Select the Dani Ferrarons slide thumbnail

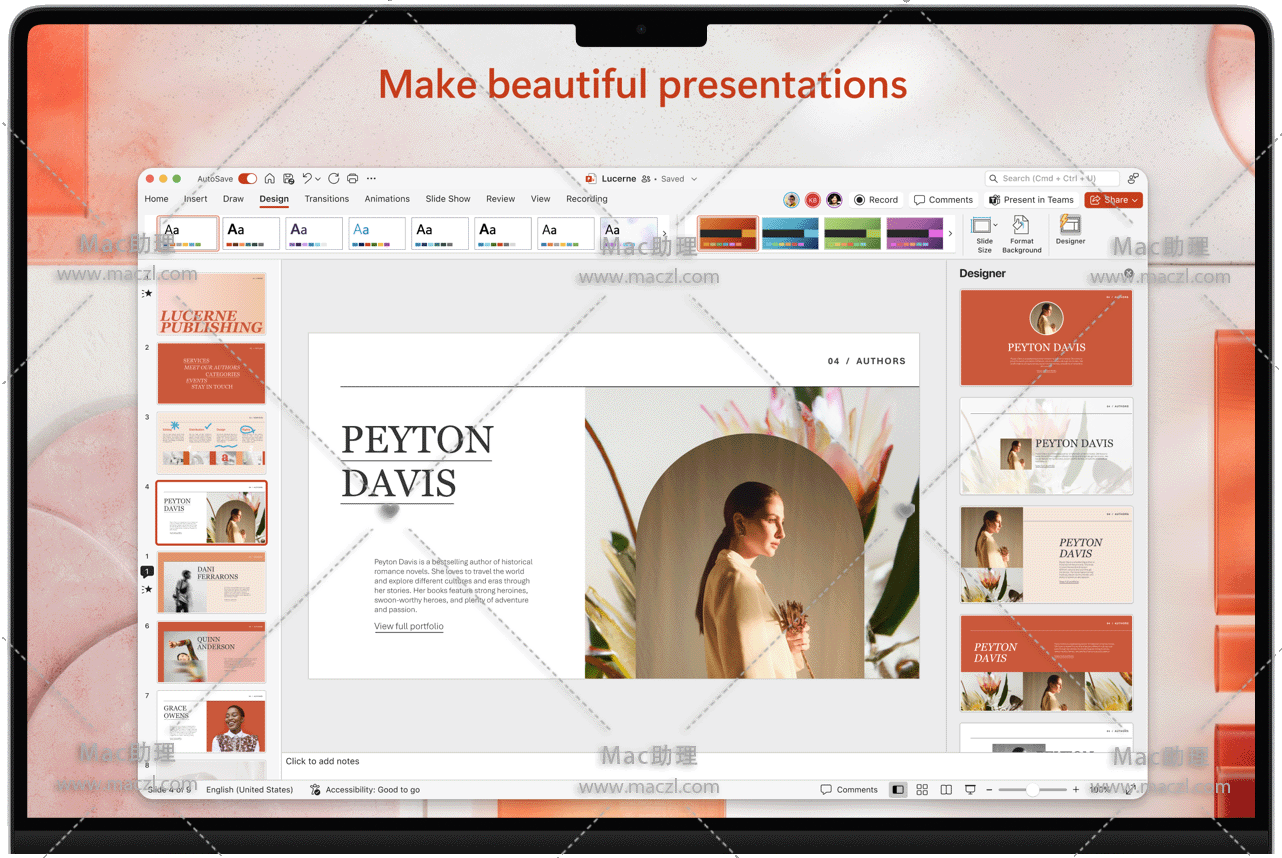tap(212, 583)
